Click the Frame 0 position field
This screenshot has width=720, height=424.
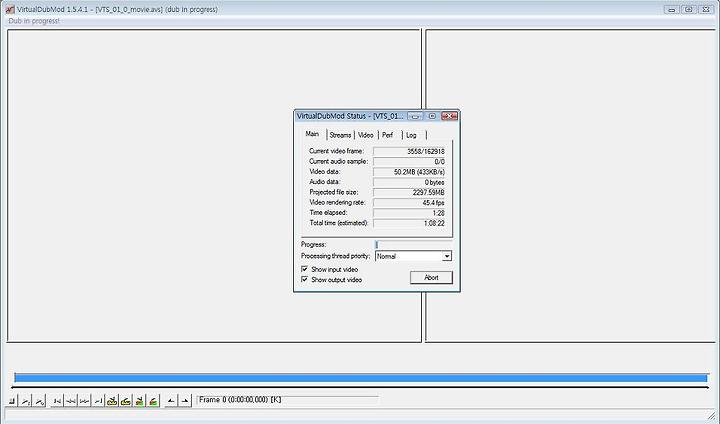(x=287, y=400)
